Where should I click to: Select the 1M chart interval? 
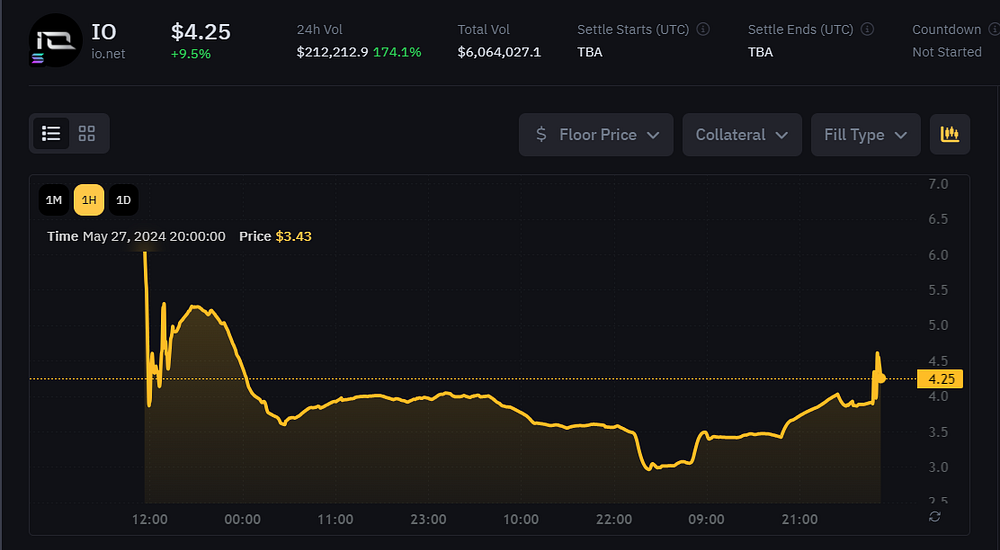tap(54, 200)
